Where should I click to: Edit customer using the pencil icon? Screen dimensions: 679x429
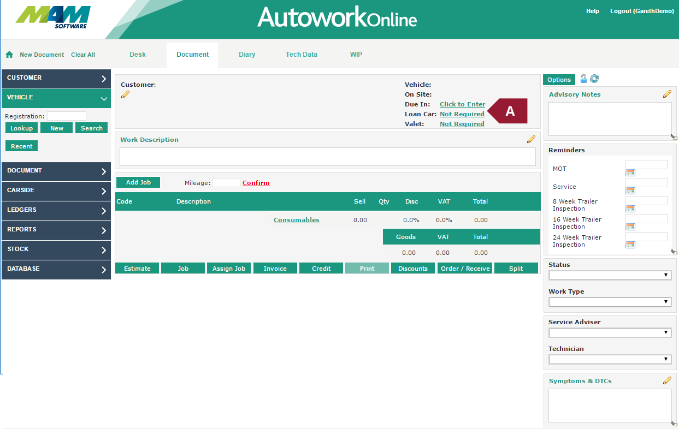pyautogui.click(x=125, y=95)
